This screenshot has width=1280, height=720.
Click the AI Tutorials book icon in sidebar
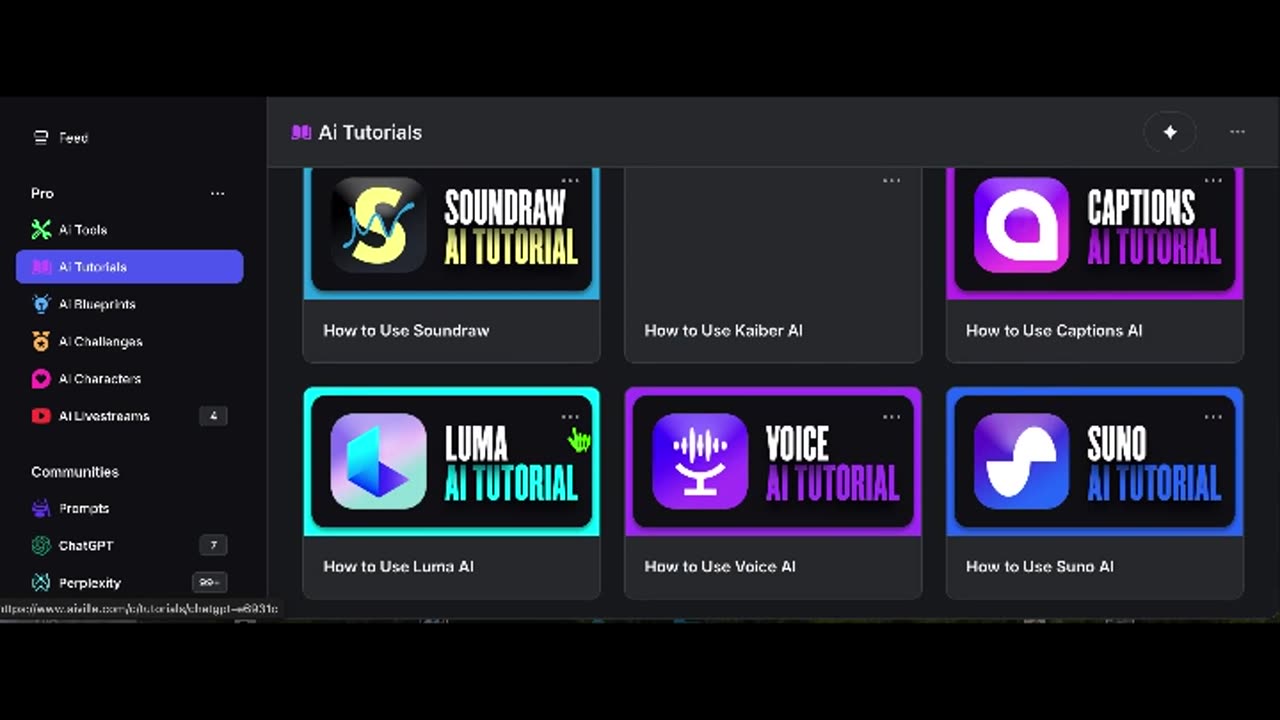[41, 267]
